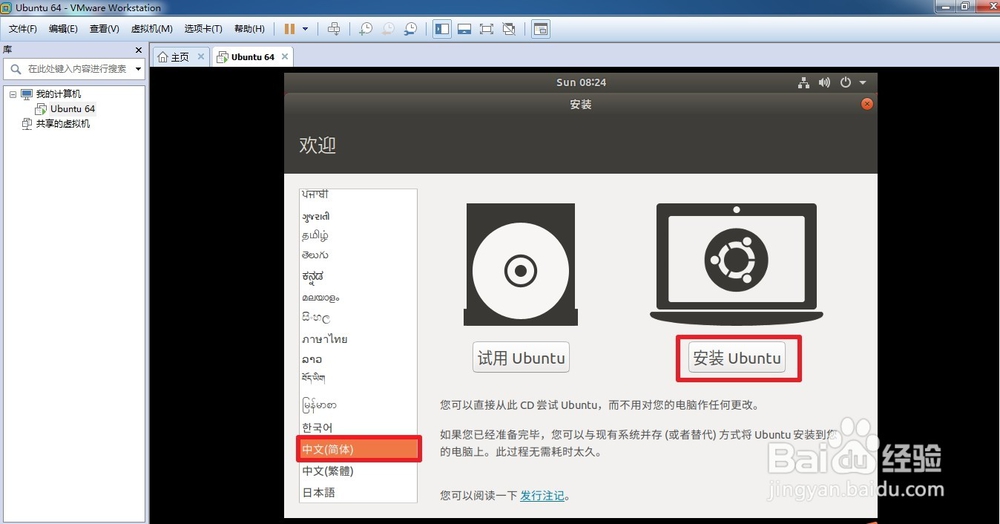Select ລາວ in the language list
Image resolution: width=1000 pixels, height=524 pixels.
[358, 360]
